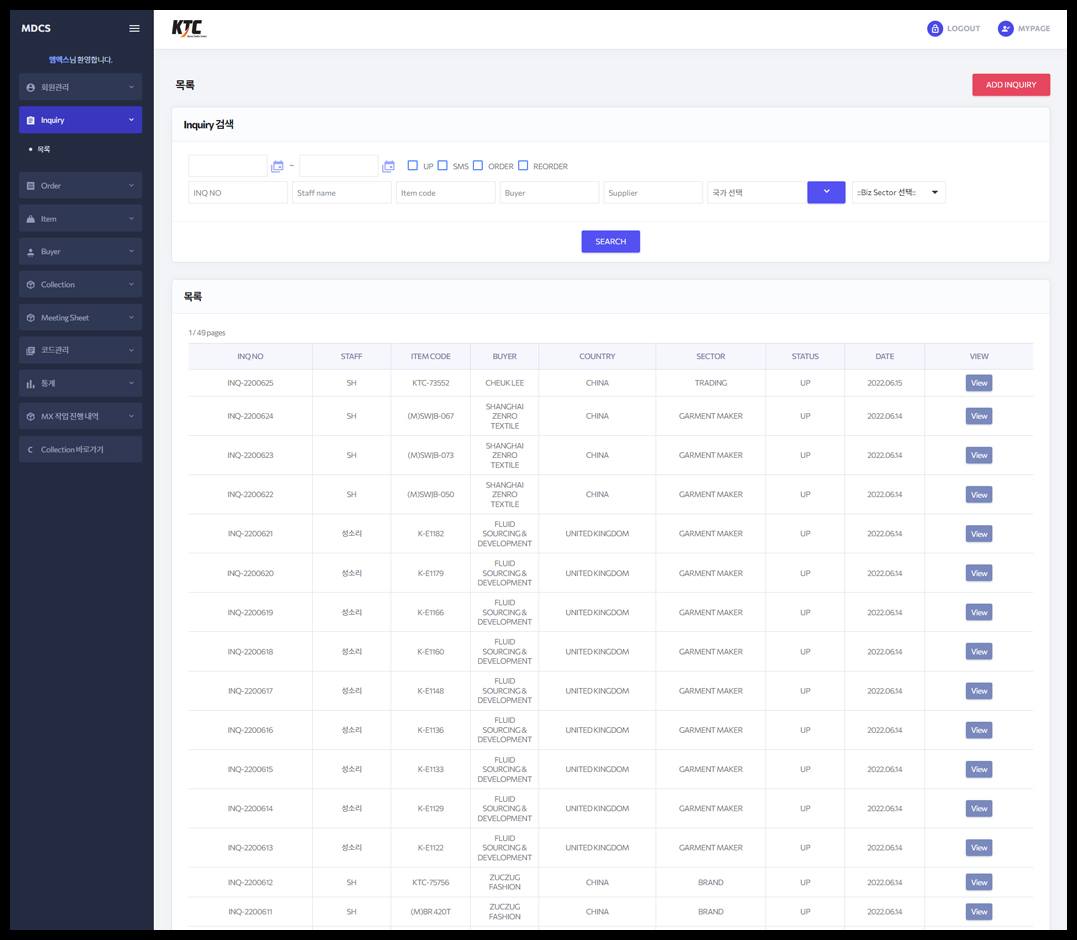Viewport: 1077px width, 940px height.
Task: Open the end date calendar picker icon
Action: click(x=389, y=166)
